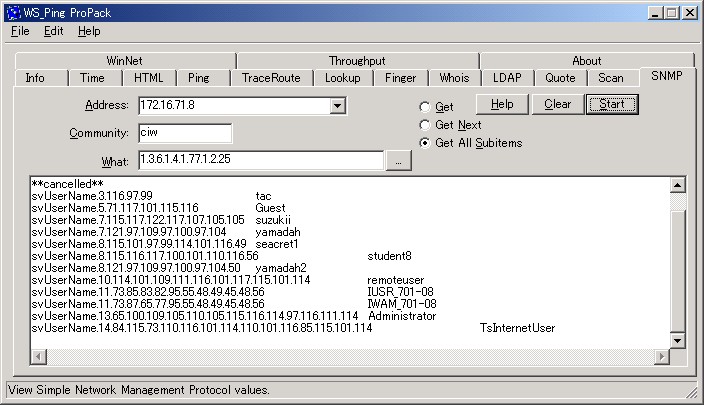Expand the Address dropdown arrow
Viewport: 704px width, 405px height.
point(338,106)
